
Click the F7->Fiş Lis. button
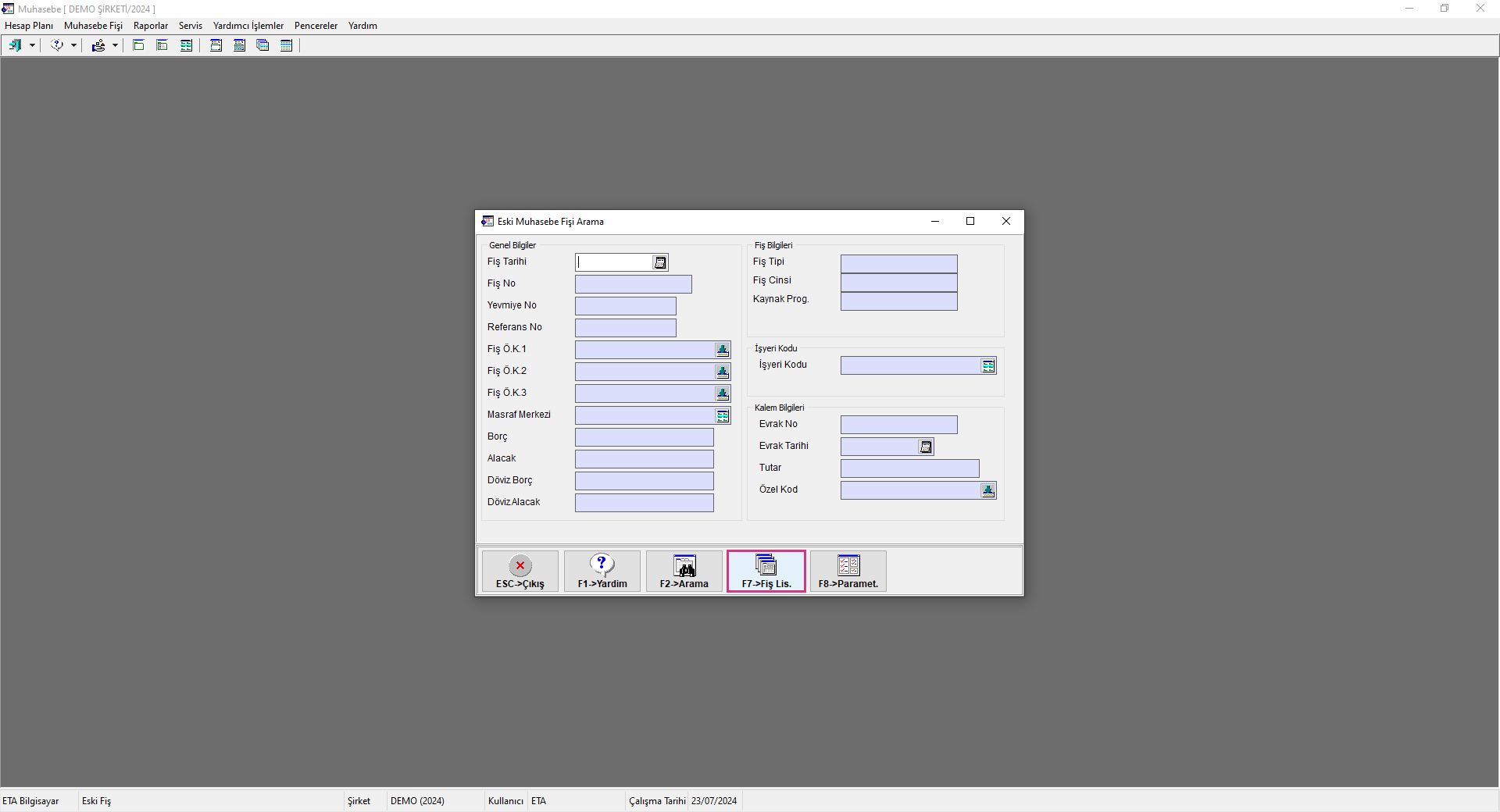(766, 572)
